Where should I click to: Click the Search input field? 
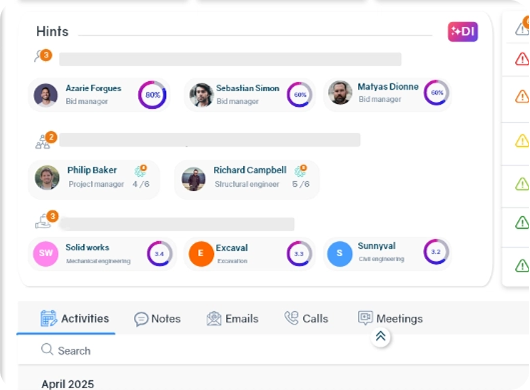click(274, 350)
